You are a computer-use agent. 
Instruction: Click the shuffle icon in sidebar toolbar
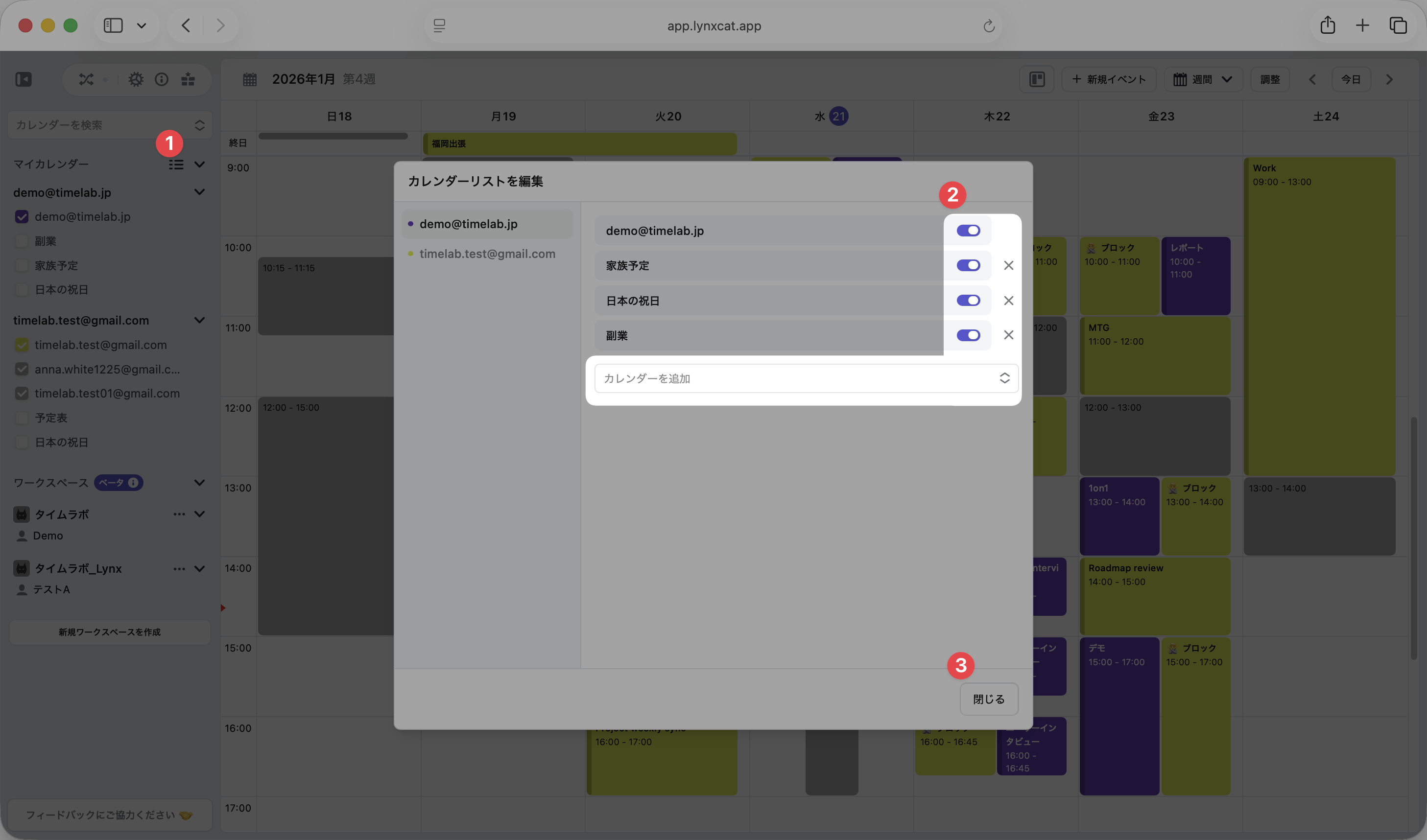[x=86, y=79]
